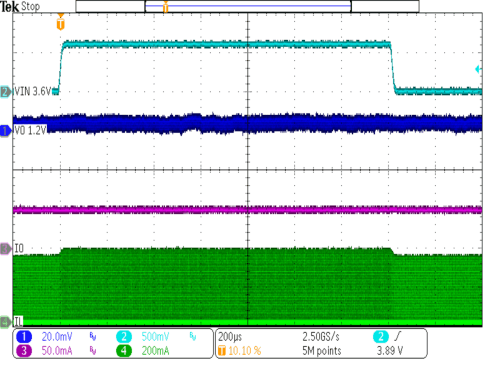This screenshot has height=375, width=500.
Task: Click the record view window bar at top
Action: 247,7
